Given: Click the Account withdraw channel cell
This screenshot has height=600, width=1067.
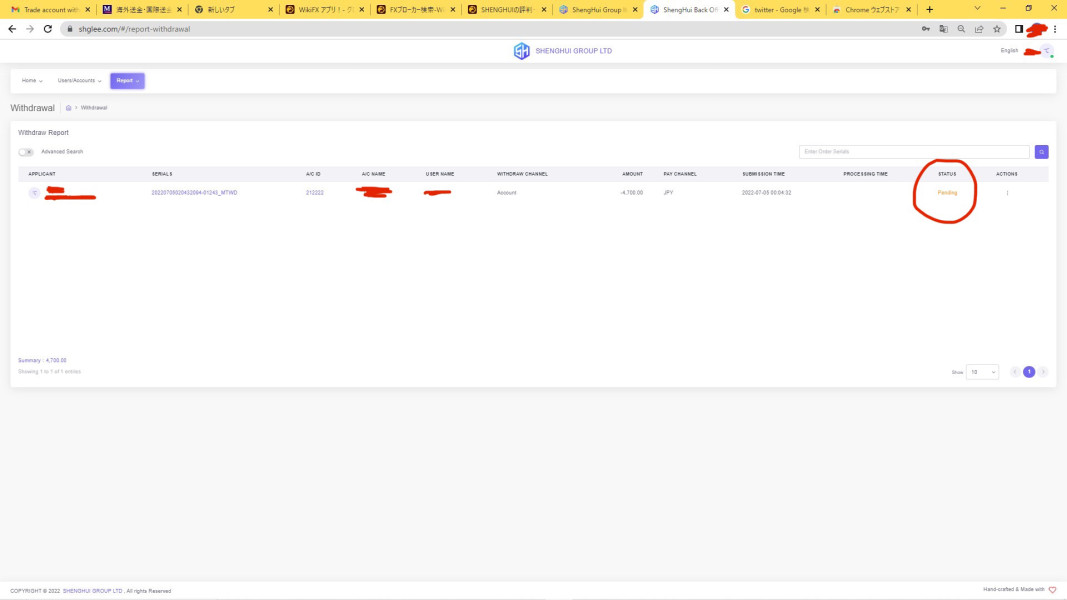Looking at the screenshot, I should (506, 193).
